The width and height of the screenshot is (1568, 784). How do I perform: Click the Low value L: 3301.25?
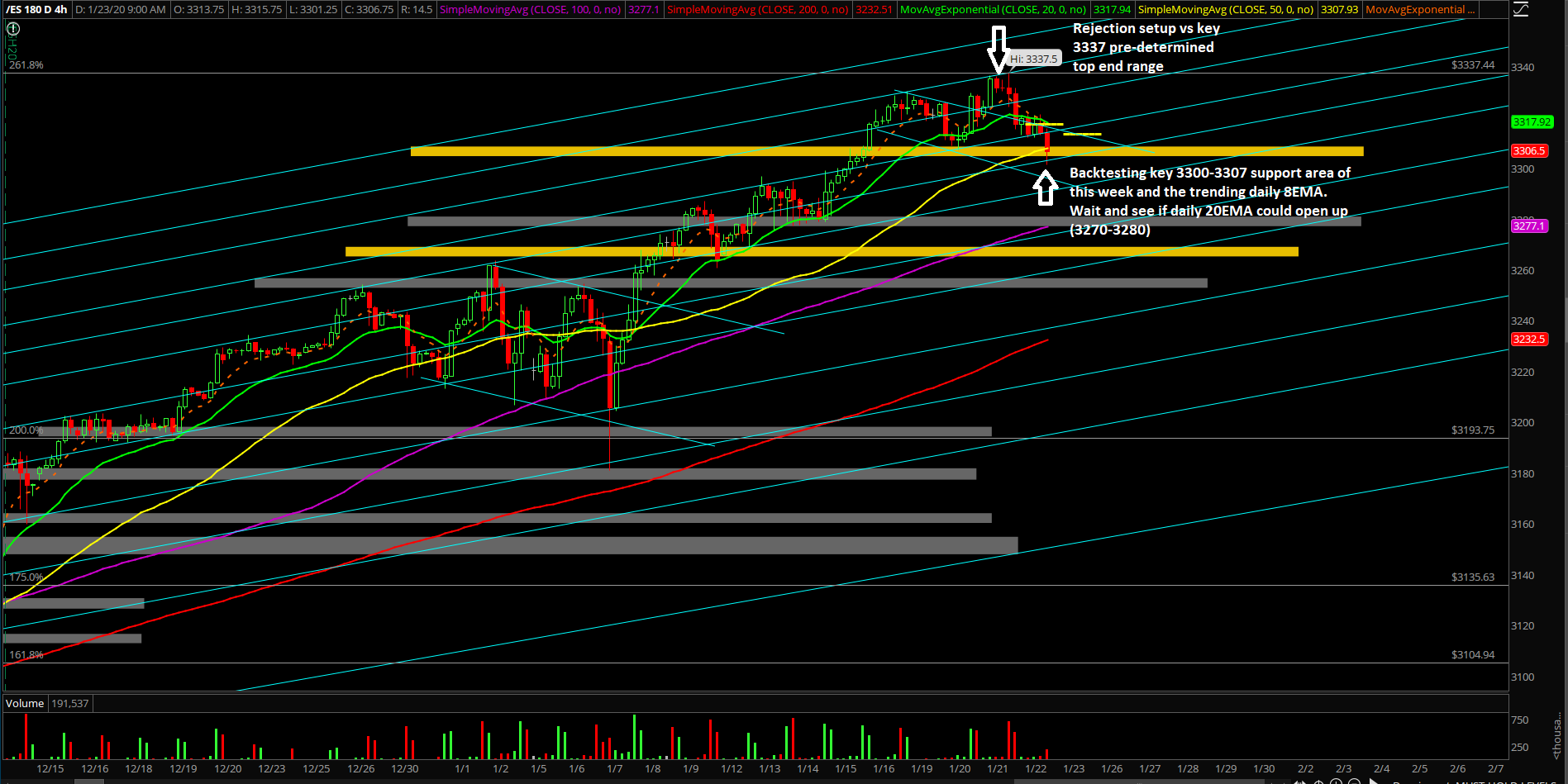click(x=313, y=10)
